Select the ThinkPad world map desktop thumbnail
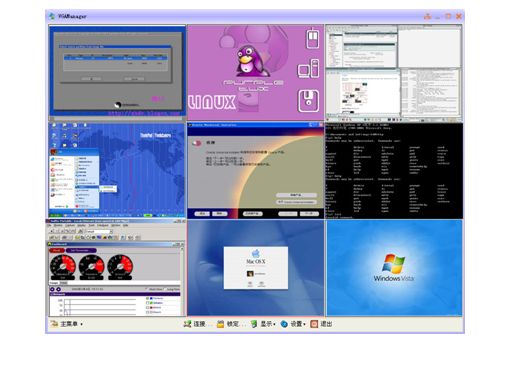The height and width of the screenshot is (370, 514). coord(117,170)
